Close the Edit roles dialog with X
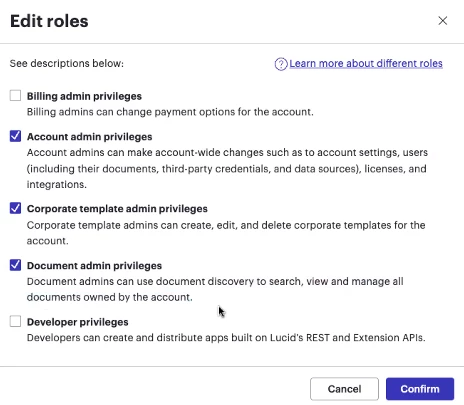Viewport: 464px width, 405px height. click(x=442, y=21)
